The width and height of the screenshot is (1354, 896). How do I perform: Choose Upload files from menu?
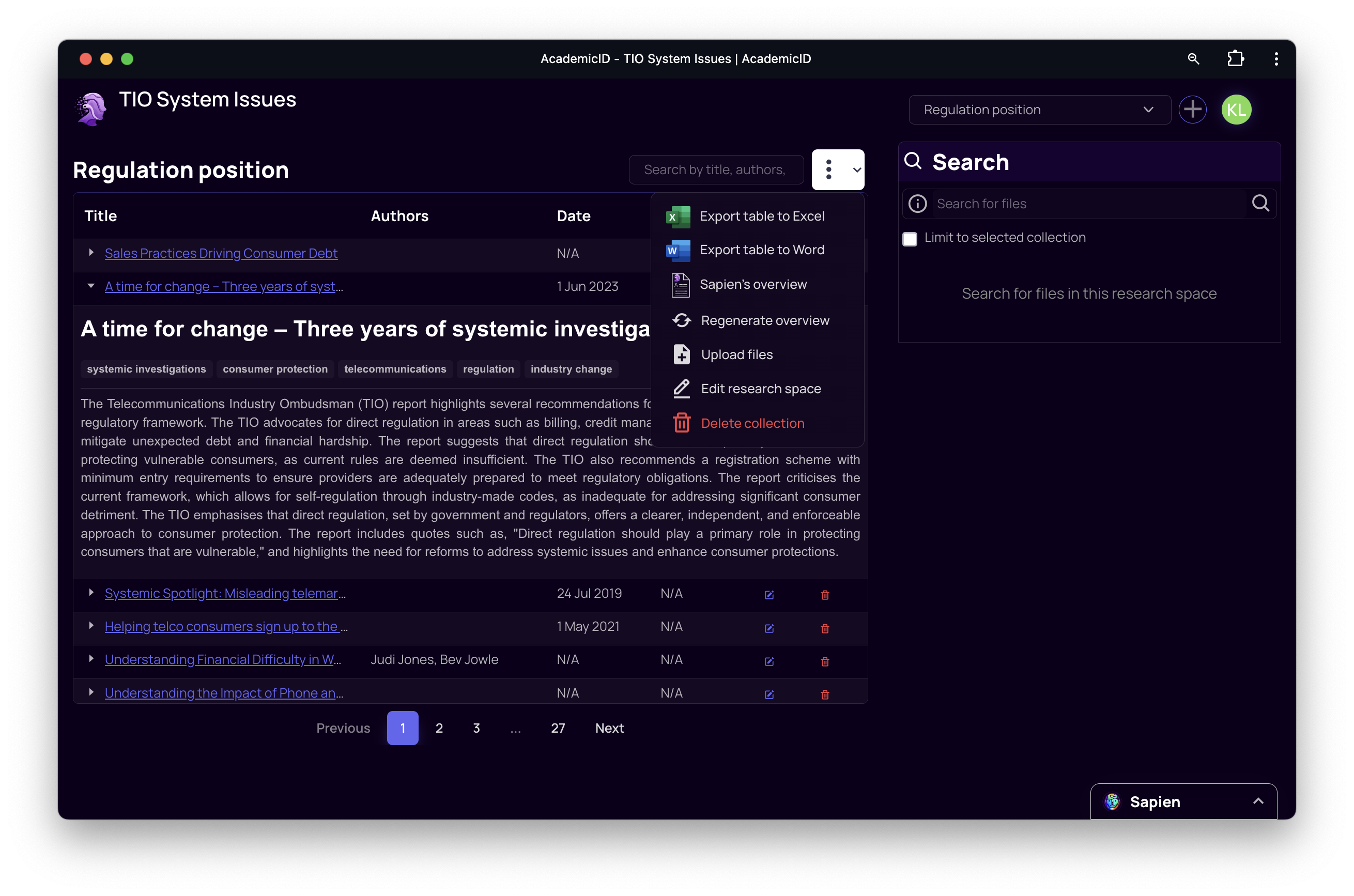coord(757,355)
